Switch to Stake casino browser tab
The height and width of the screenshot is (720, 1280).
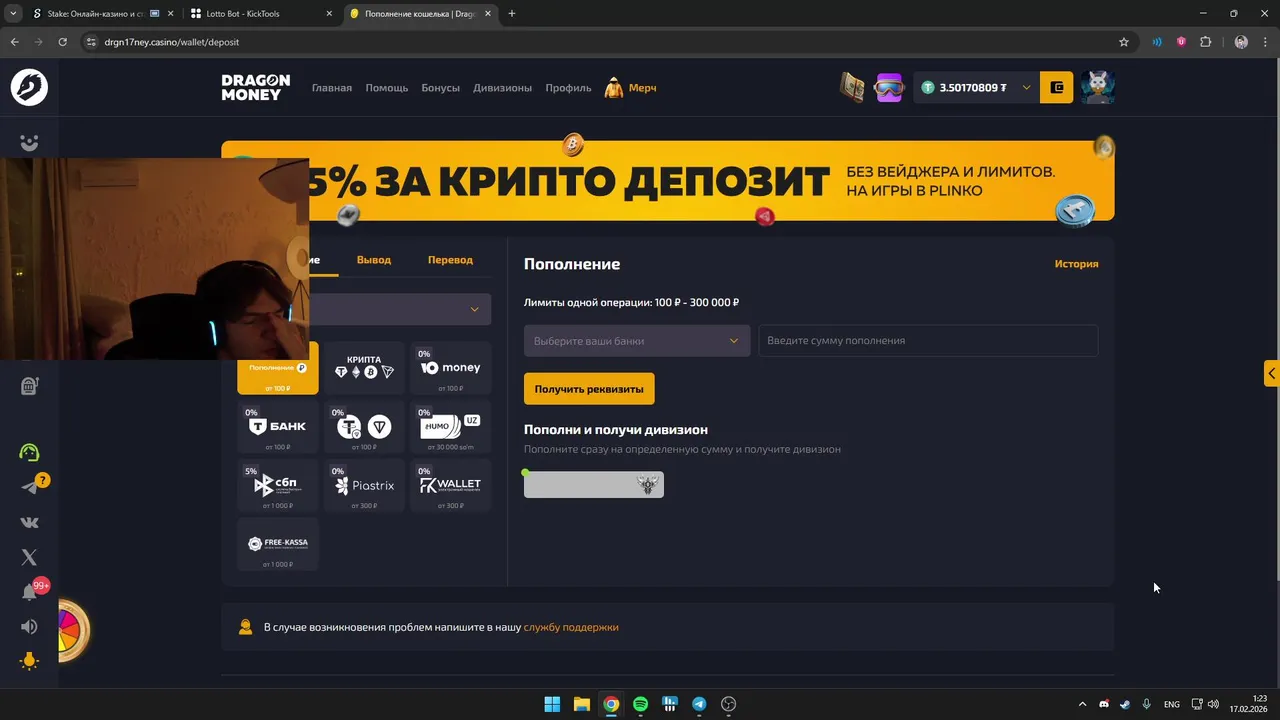pyautogui.click(x=102, y=14)
